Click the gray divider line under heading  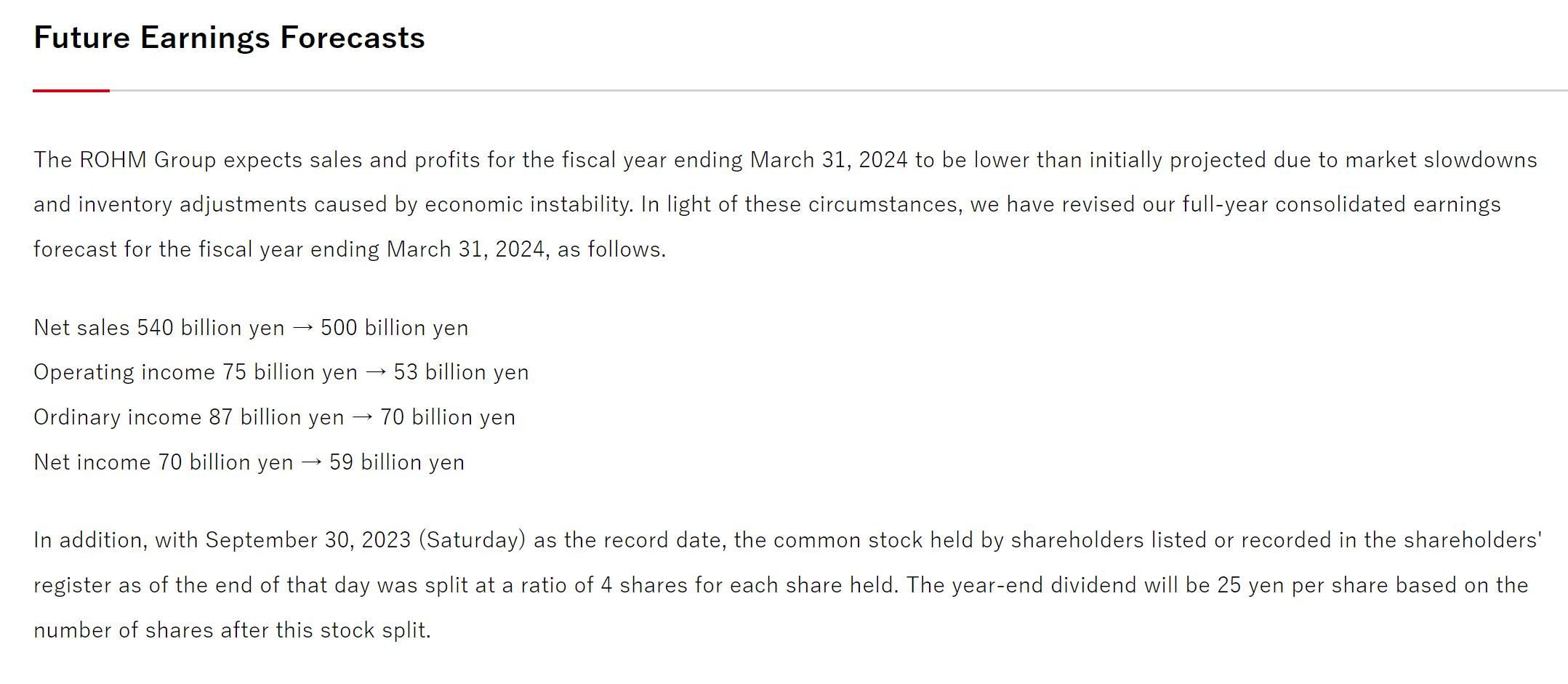point(836,91)
